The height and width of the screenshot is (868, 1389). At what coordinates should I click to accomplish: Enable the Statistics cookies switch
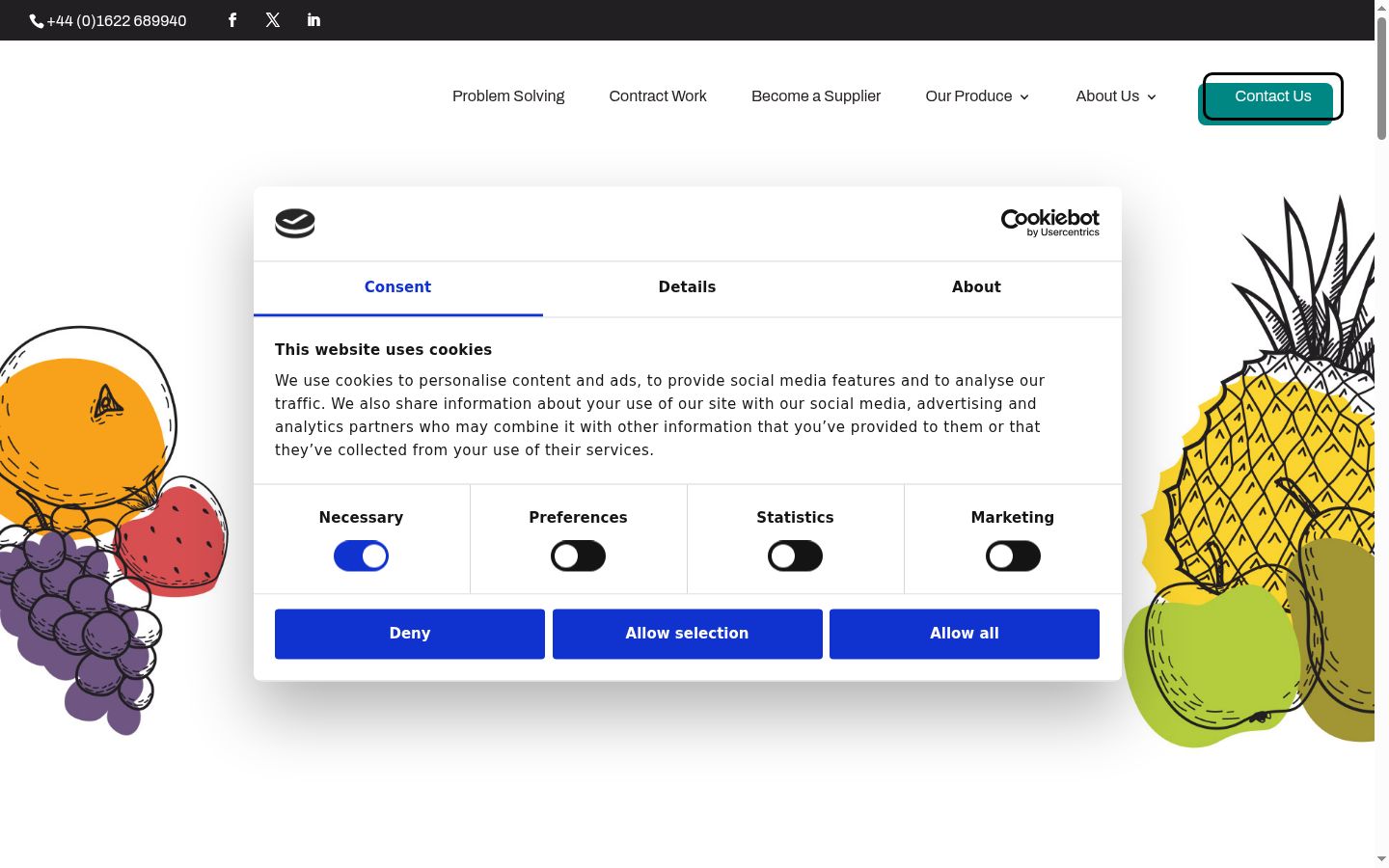(x=795, y=556)
